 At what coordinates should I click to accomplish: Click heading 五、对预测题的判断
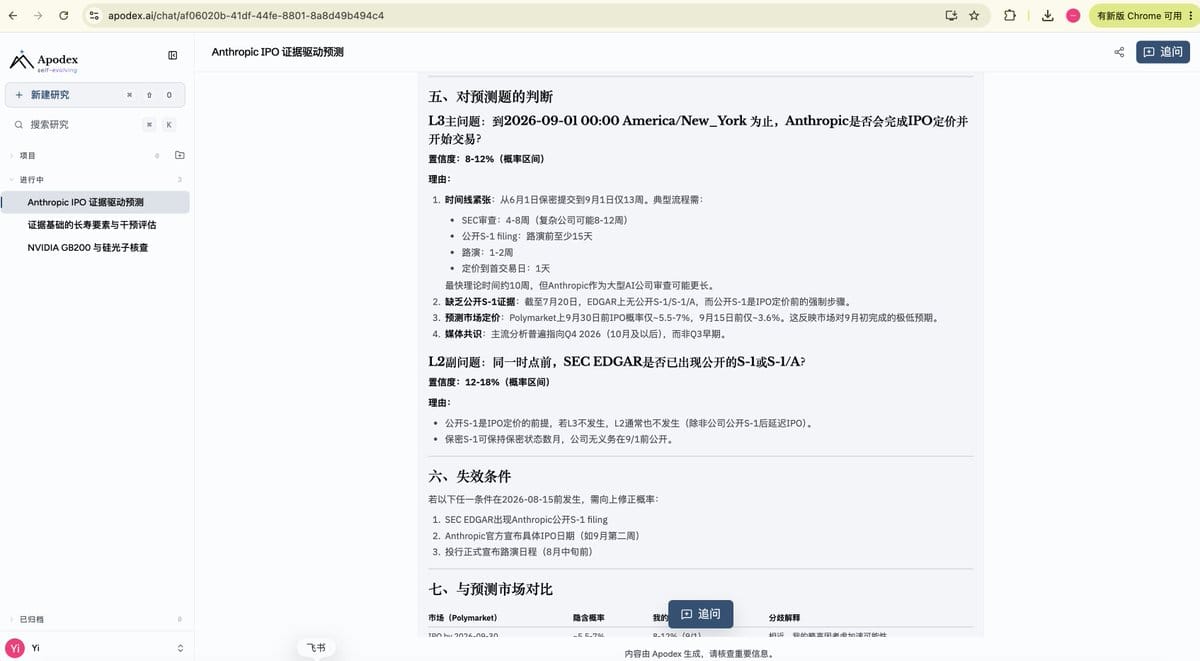click(x=490, y=97)
